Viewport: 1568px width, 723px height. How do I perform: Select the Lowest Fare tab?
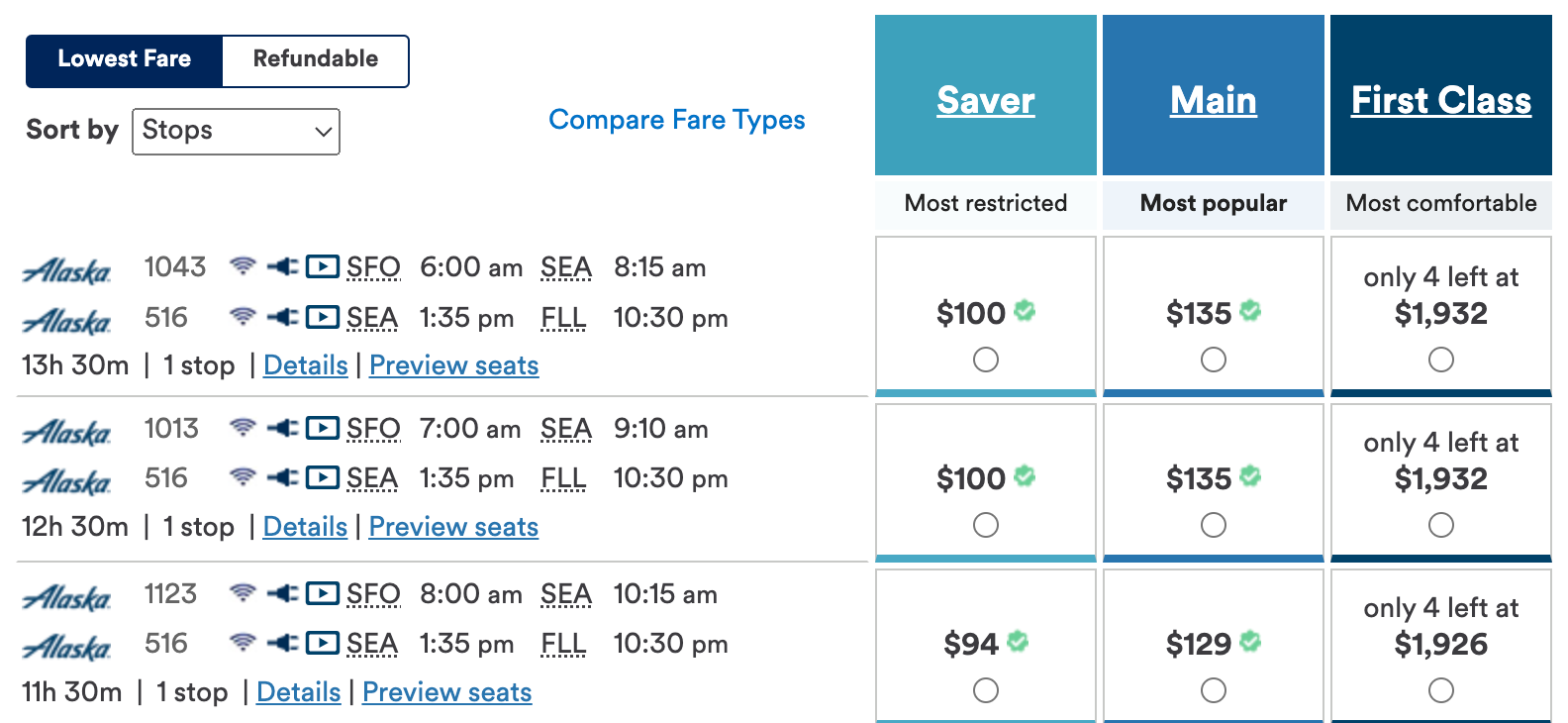(x=125, y=59)
